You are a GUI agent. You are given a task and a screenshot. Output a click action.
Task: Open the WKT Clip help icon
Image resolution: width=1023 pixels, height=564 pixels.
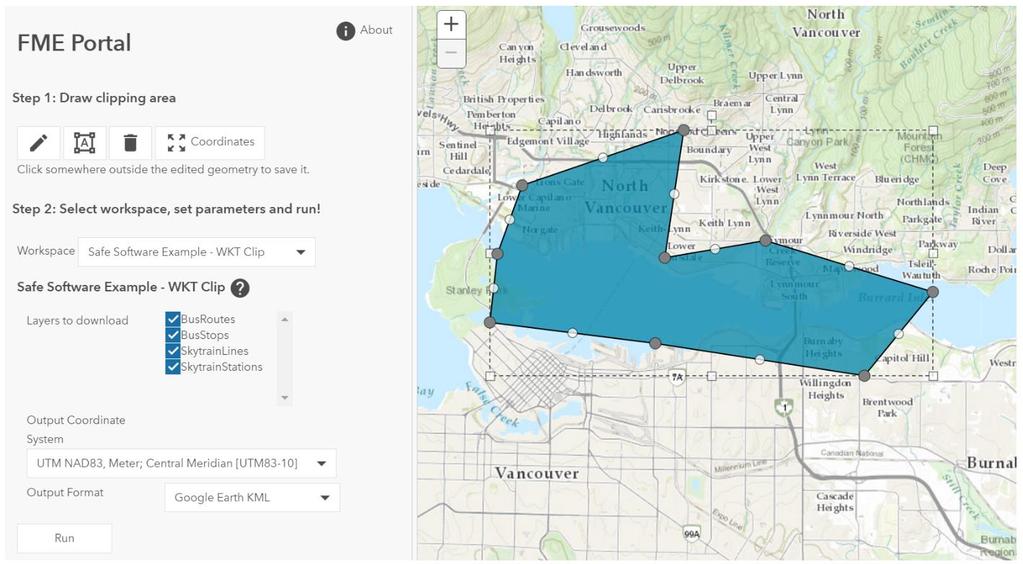240,288
